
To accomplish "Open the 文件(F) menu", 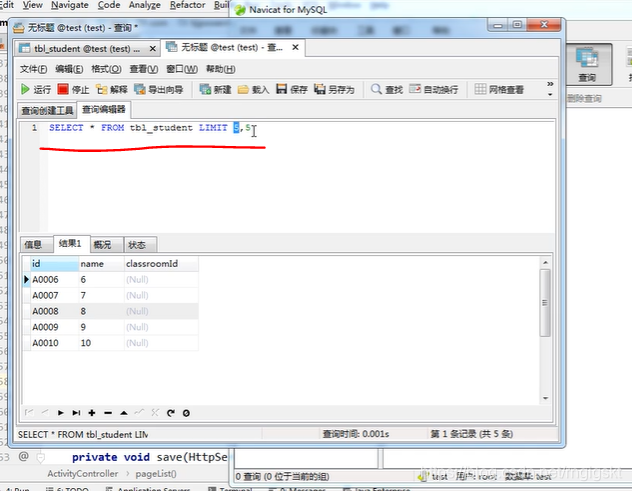I will pos(33,69).
